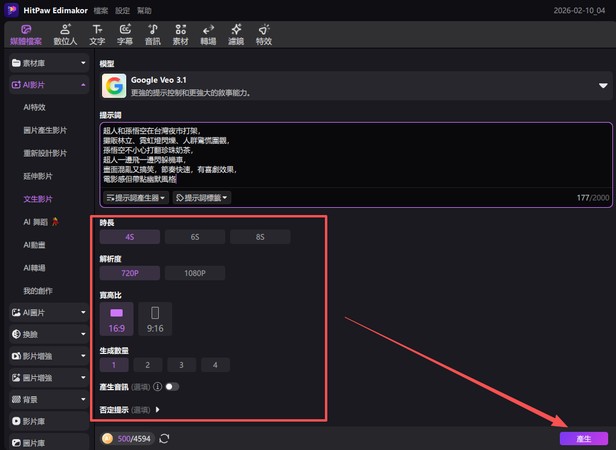Expand the 圖片增強 image enhance section
Image resolution: width=616 pixels, height=450 pixels.
tap(49, 378)
